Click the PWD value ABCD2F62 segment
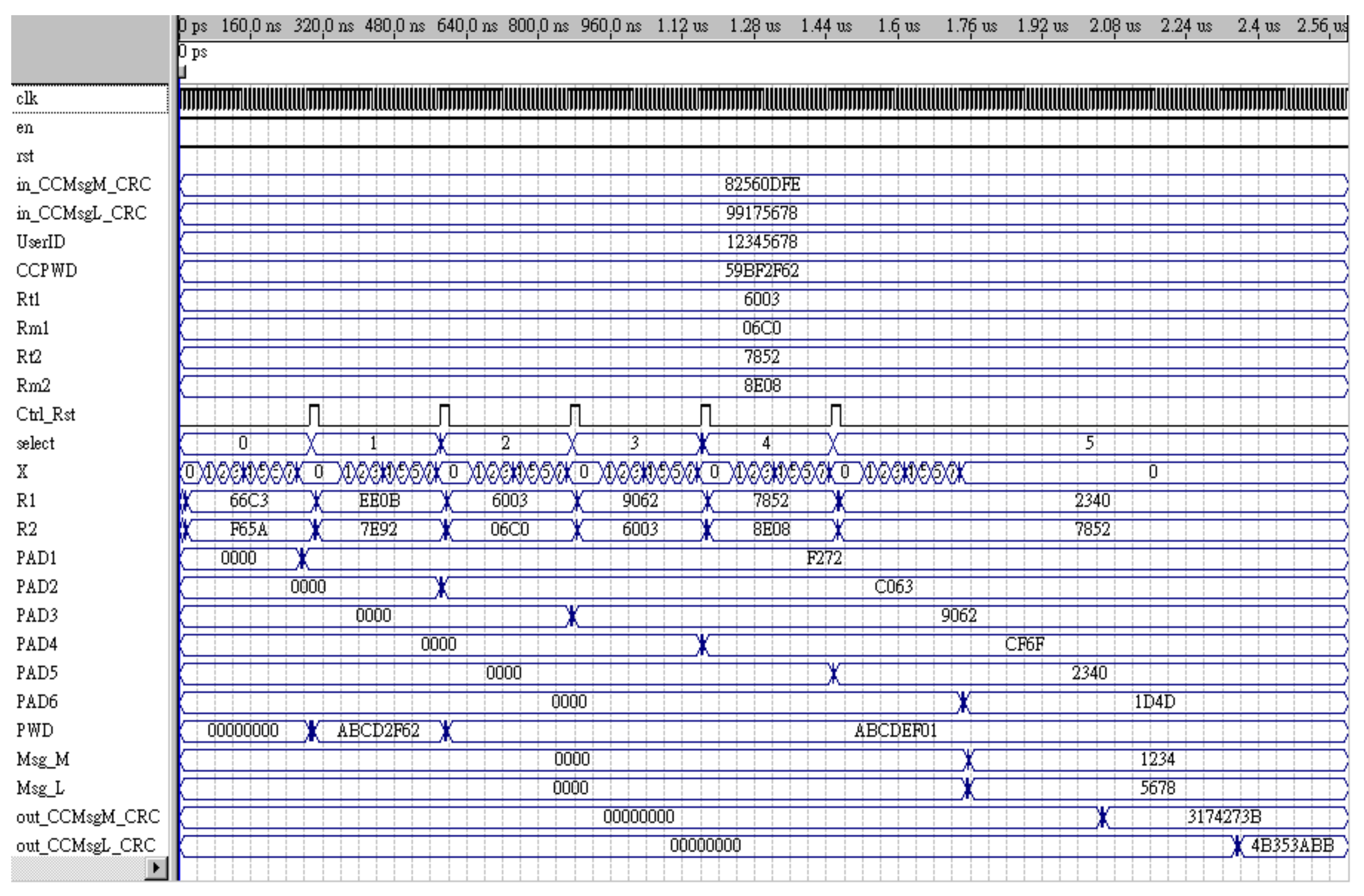1364x896 pixels. tap(378, 731)
